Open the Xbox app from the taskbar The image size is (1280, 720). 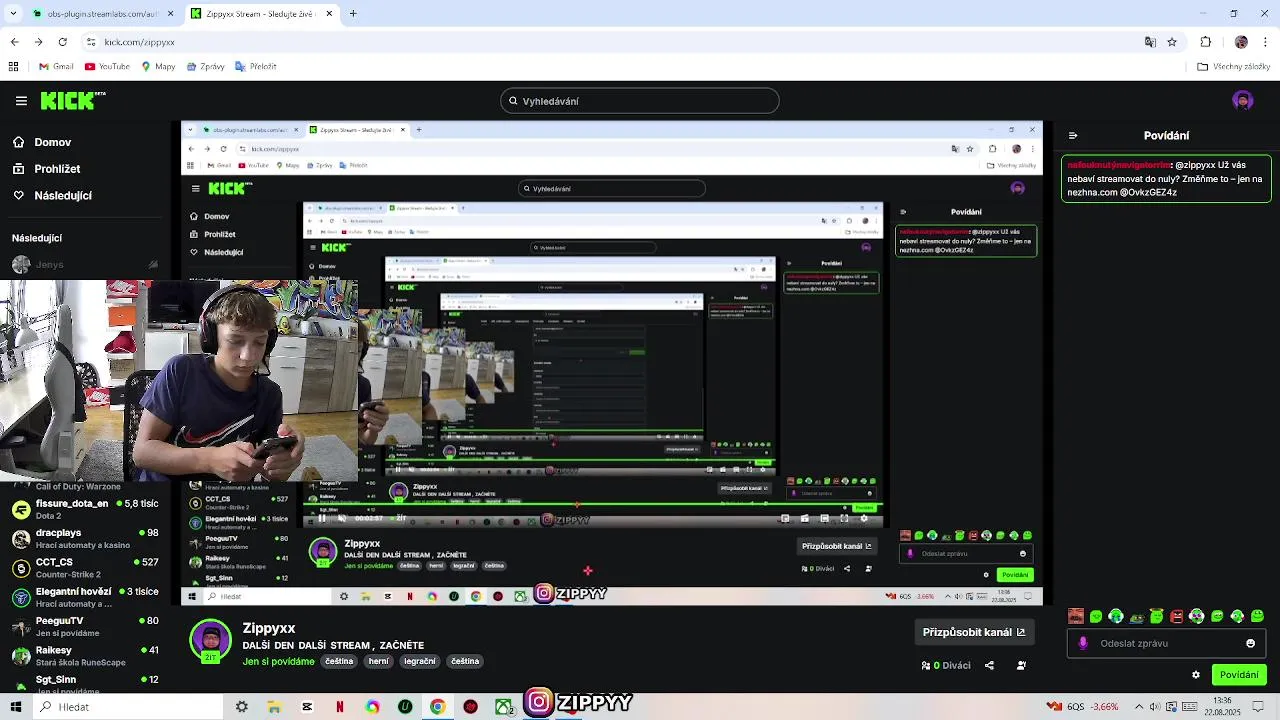coord(503,706)
